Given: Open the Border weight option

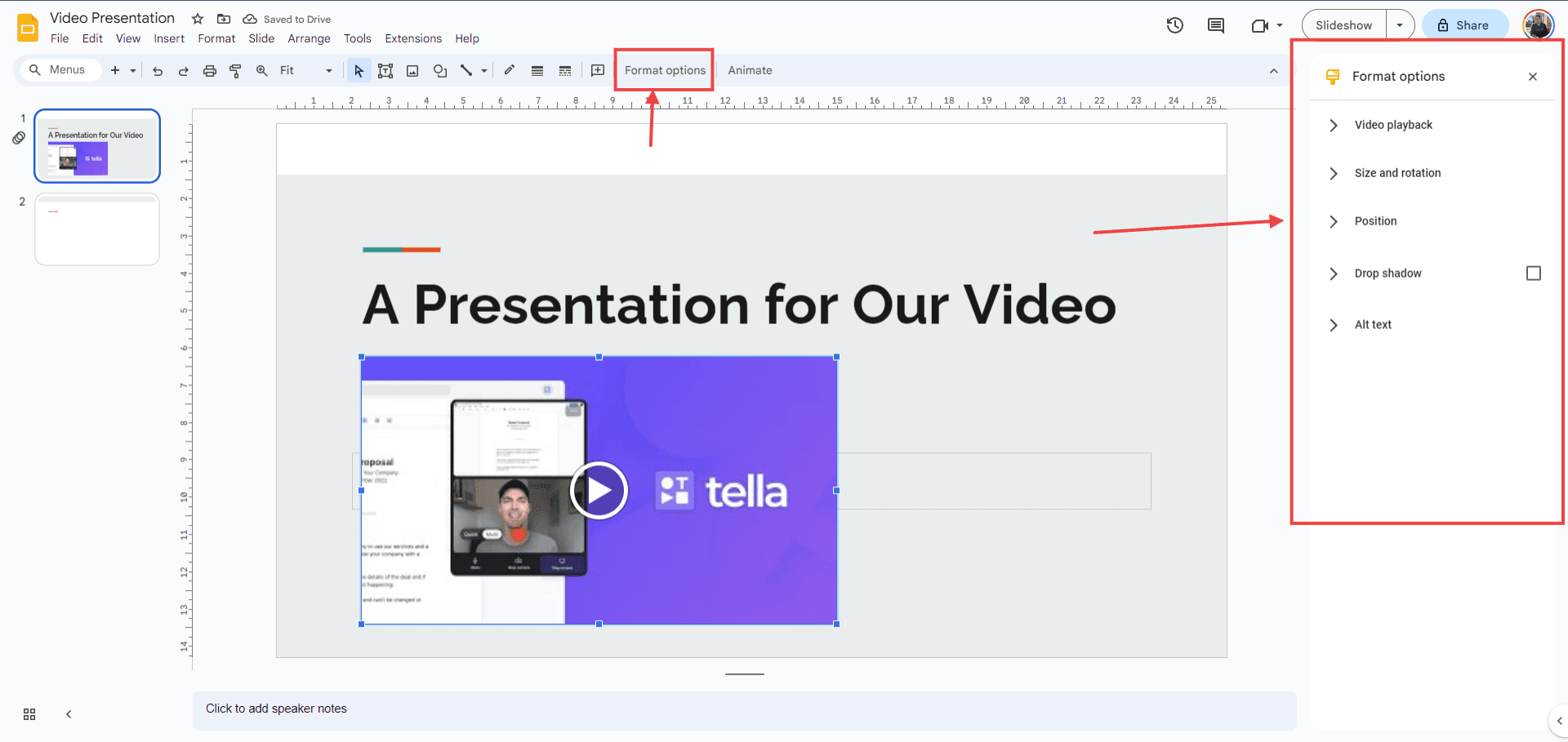Looking at the screenshot, I should pos(537,71).
